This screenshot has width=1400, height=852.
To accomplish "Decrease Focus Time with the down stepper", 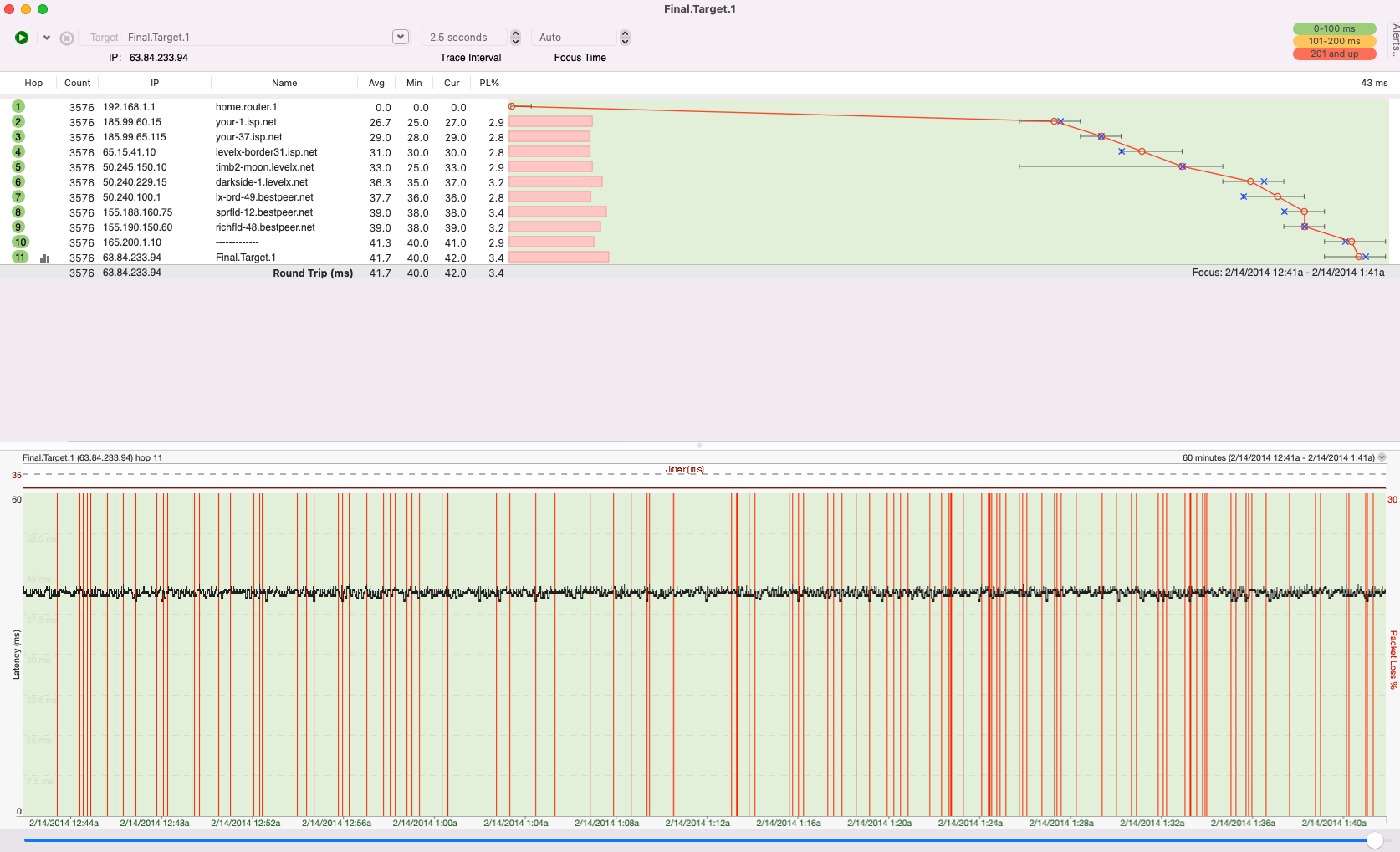I will 626,41.
